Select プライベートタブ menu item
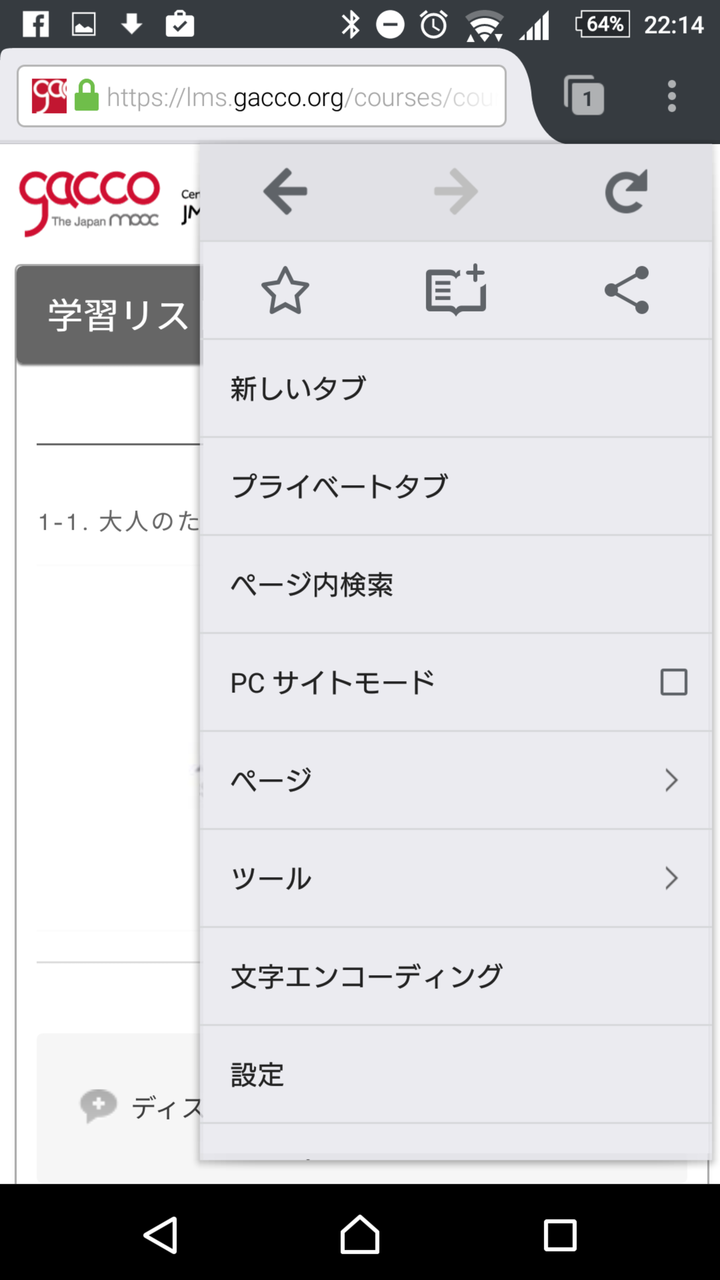Viewport: 720px width, 1280px height. tap(456, 486)
